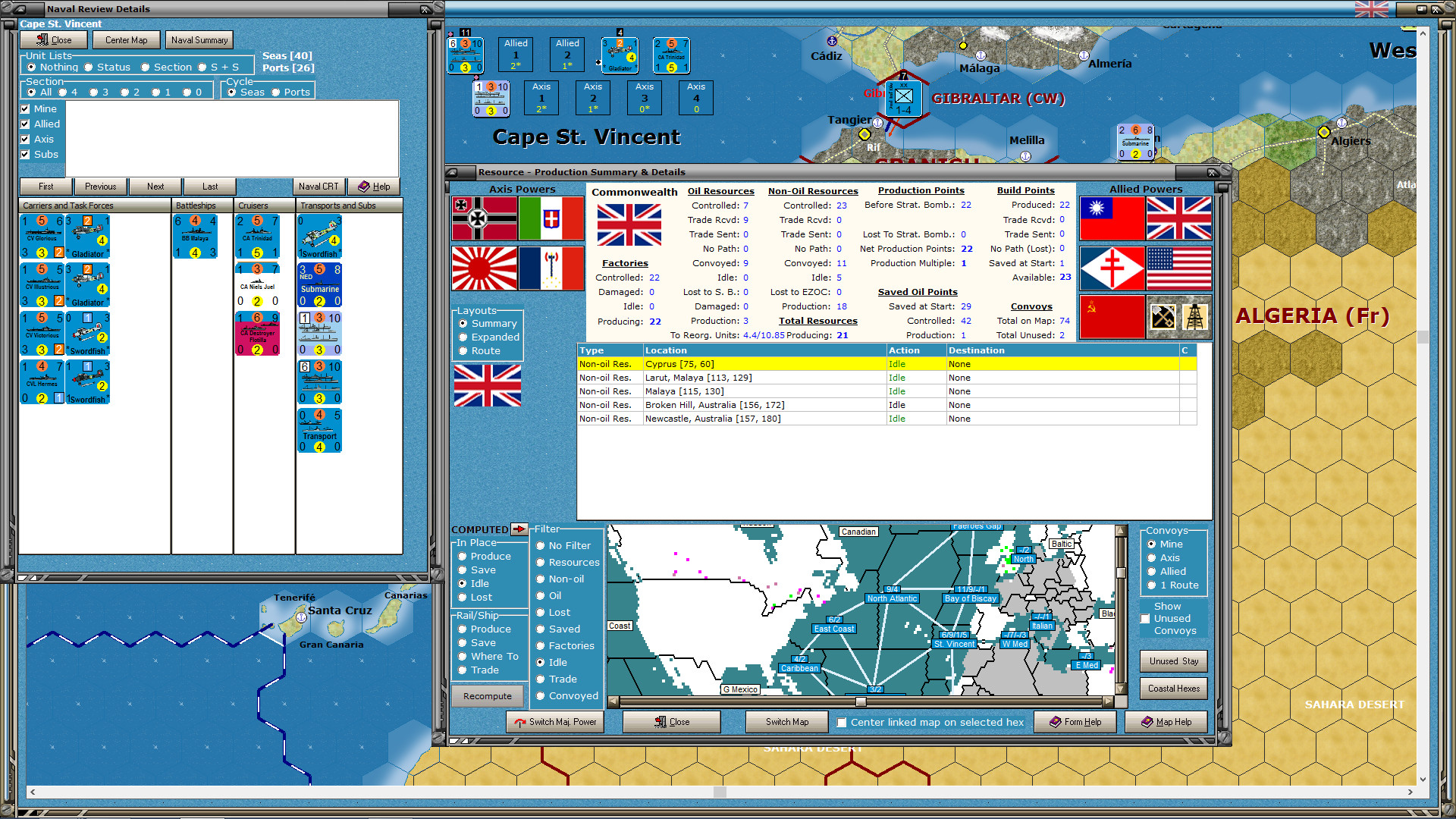The height and width of the screenshot is (819, 1456).
Task: Open the Naval Summary
Action: click(199, 40)
